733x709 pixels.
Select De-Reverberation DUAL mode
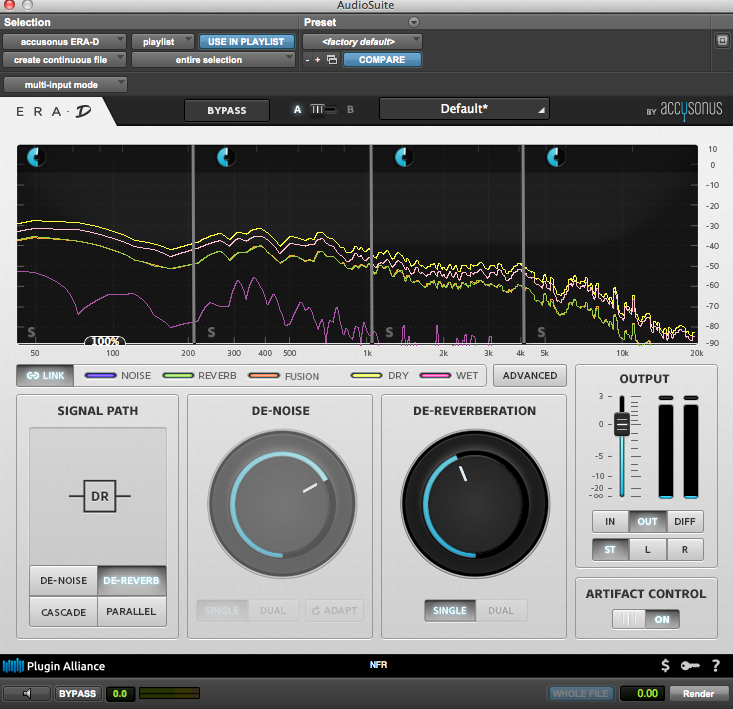click(x=501, y=611)
